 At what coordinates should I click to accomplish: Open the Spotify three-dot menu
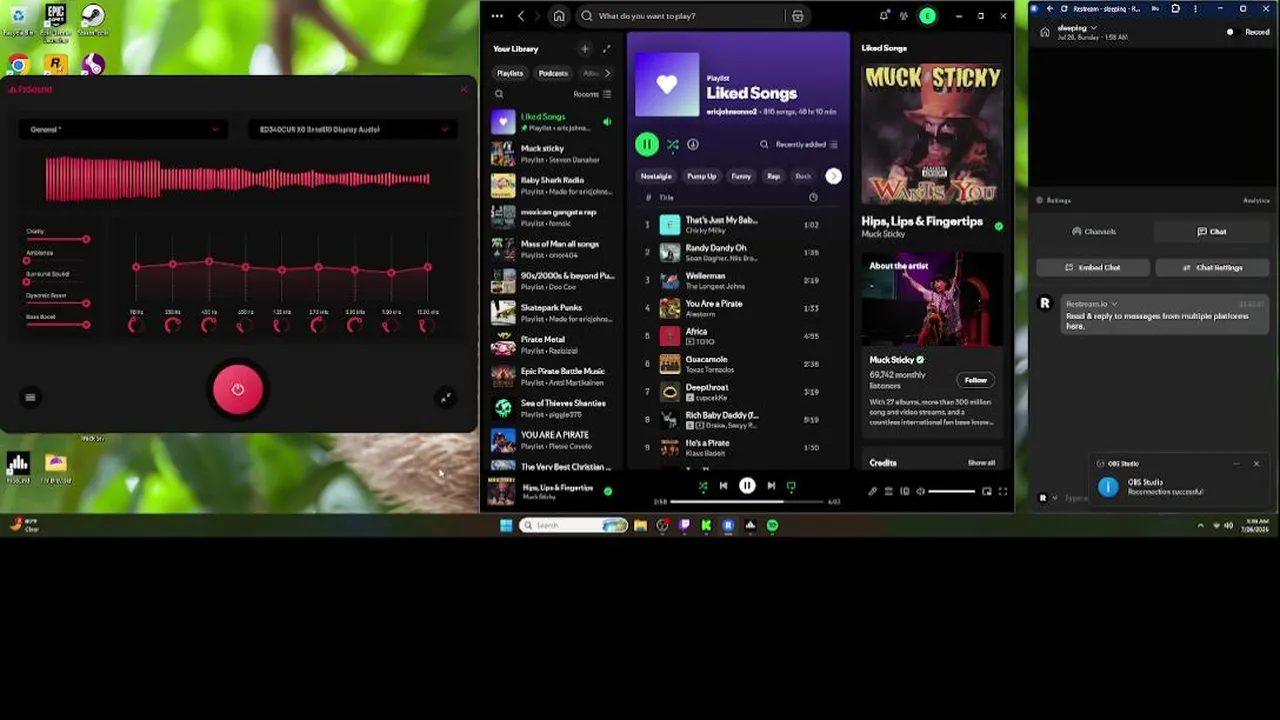click(x=497, y=16)
